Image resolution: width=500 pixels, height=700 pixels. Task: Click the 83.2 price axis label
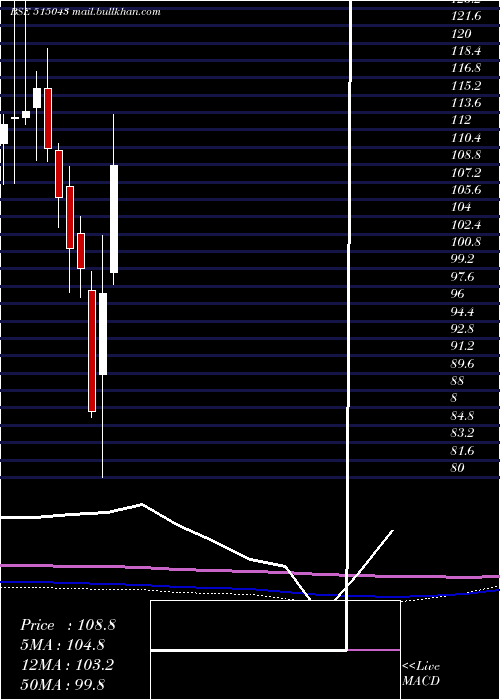click(463, 433)
